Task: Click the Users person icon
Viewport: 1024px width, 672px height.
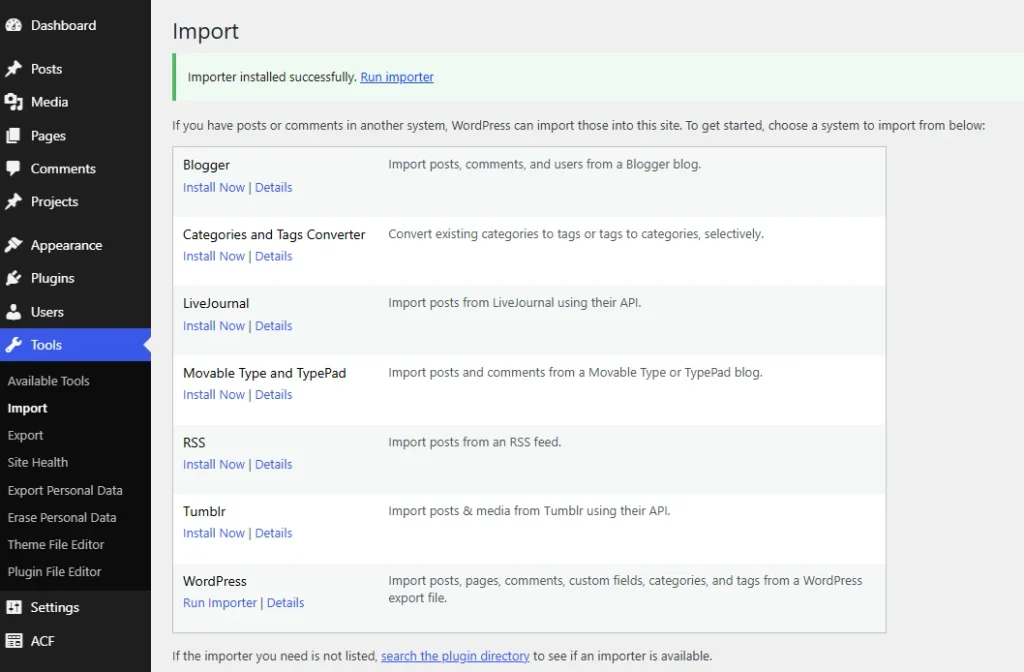Action: click(13, 312)
